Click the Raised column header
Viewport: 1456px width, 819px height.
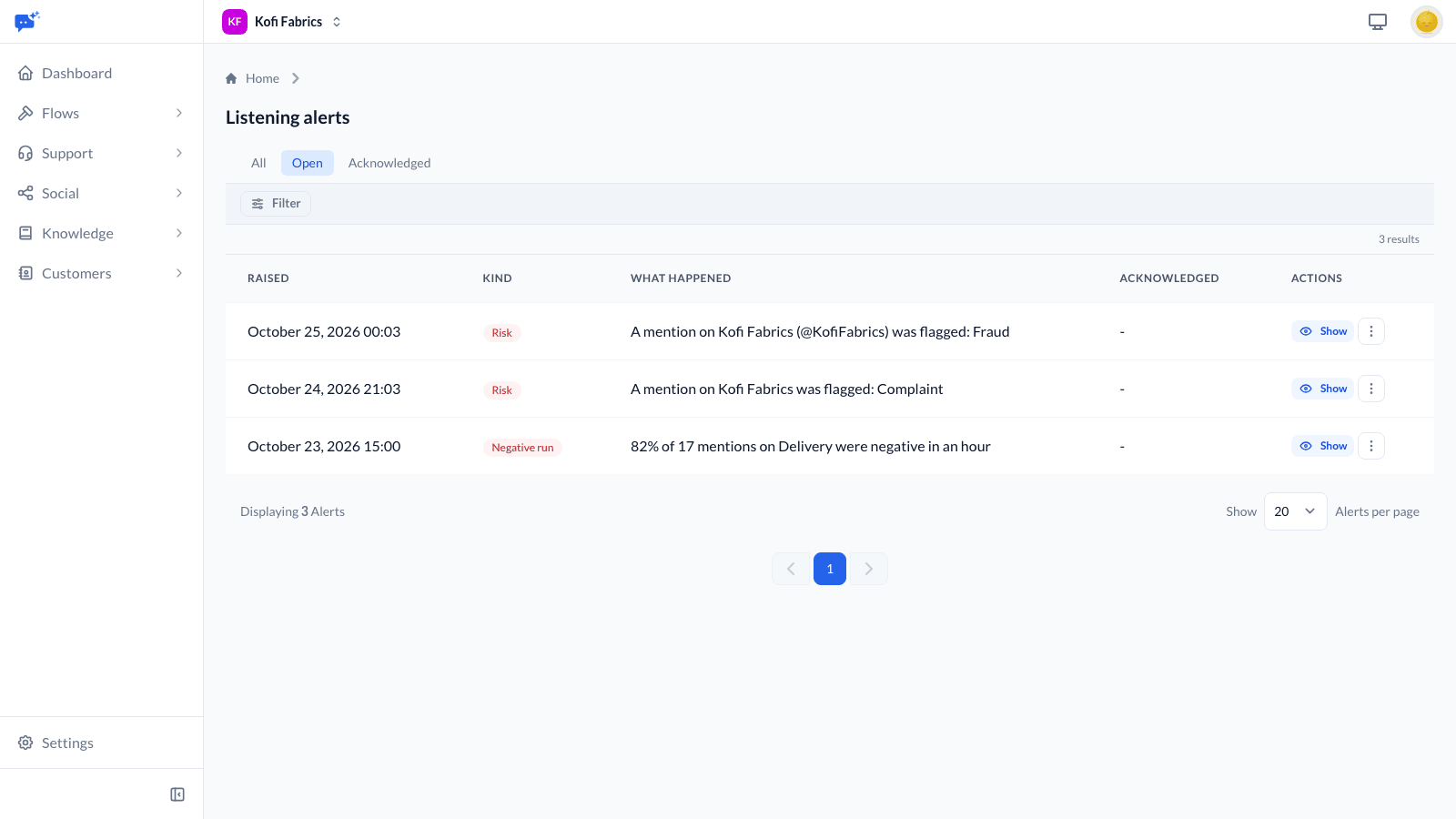coord(268,278)
